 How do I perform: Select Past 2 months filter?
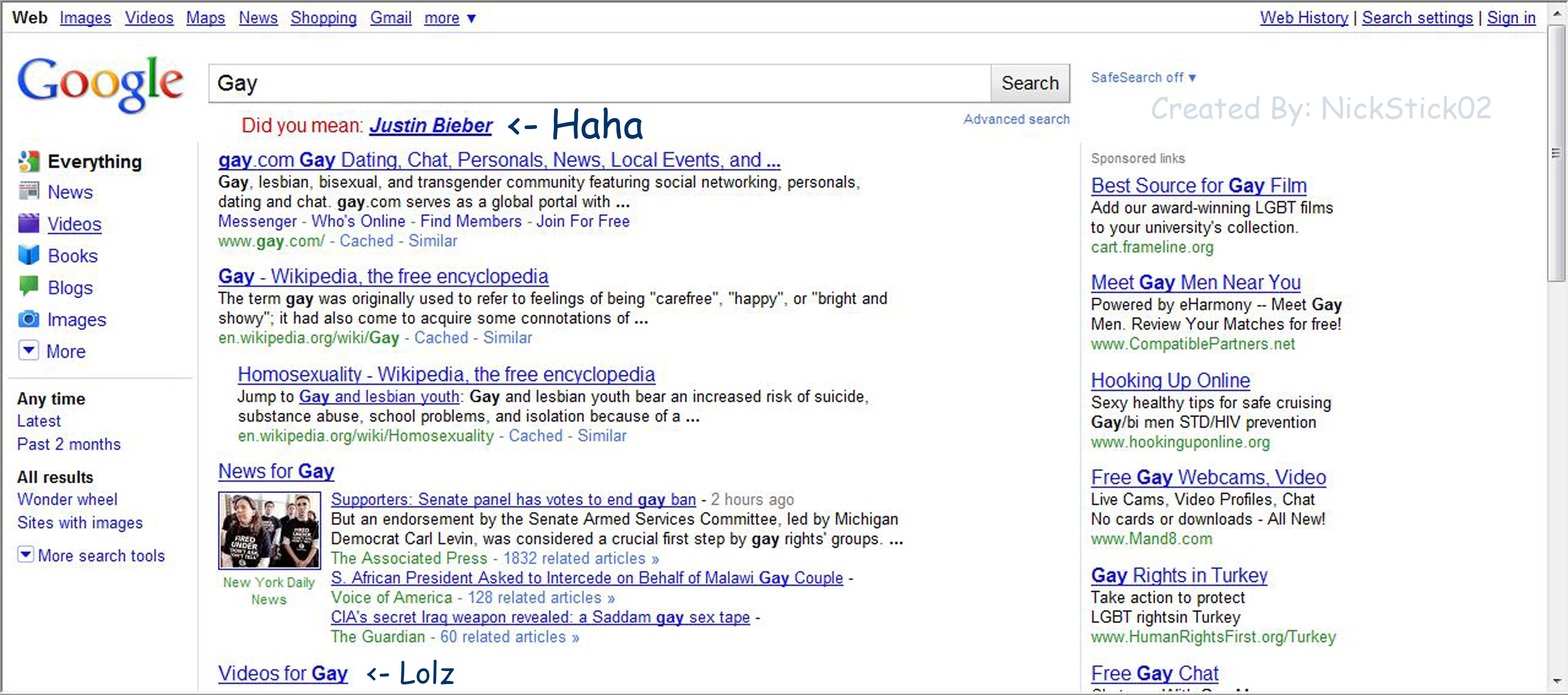pos(69,444)
